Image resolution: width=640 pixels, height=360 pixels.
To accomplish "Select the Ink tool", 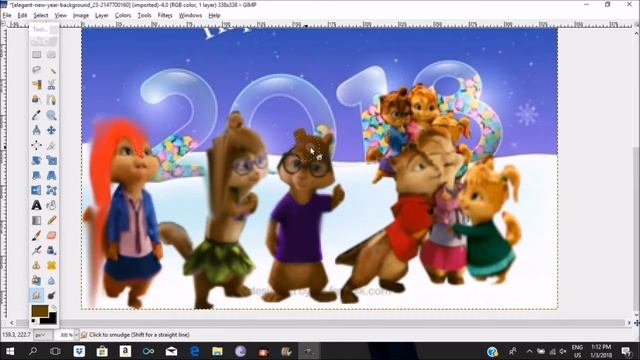I will coord(51,250).
